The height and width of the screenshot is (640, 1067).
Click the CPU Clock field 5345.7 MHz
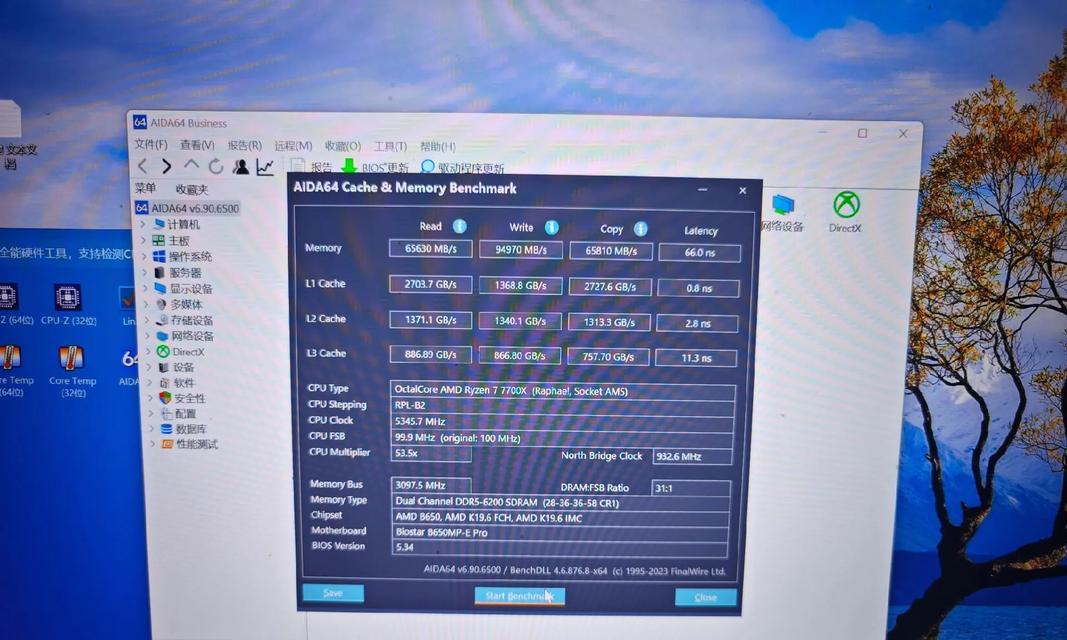[563, 422]
